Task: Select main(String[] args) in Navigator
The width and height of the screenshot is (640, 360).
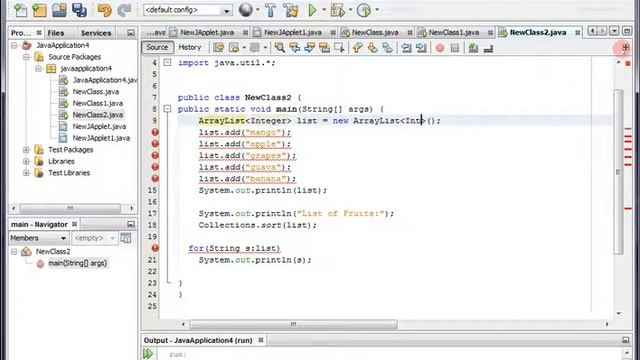Action: [x=78, y=263]
